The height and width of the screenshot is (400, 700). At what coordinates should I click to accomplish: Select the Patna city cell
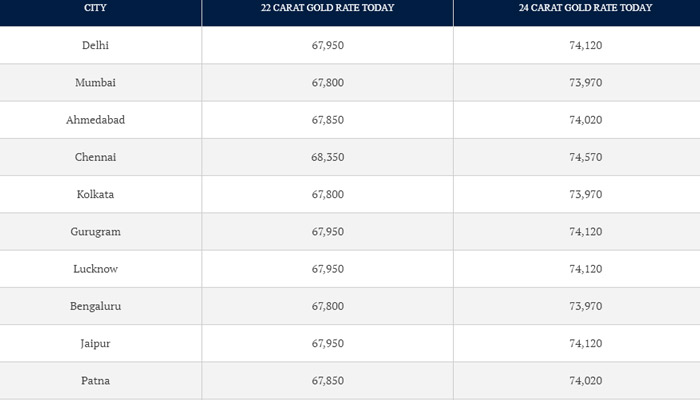point(97,381)
